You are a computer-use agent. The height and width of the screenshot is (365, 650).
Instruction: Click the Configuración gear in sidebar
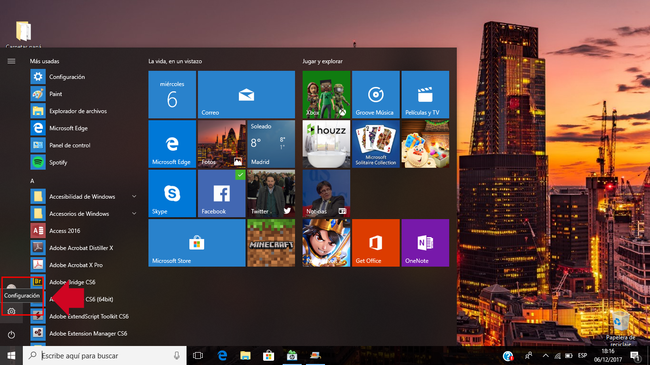11,311
